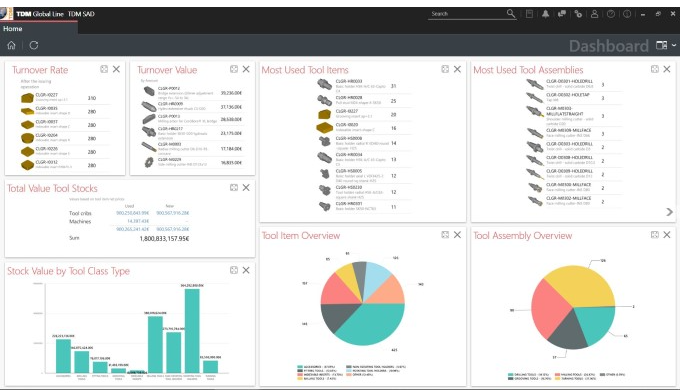Refresh the dashboard with the reload icon

tap(34, 45)
